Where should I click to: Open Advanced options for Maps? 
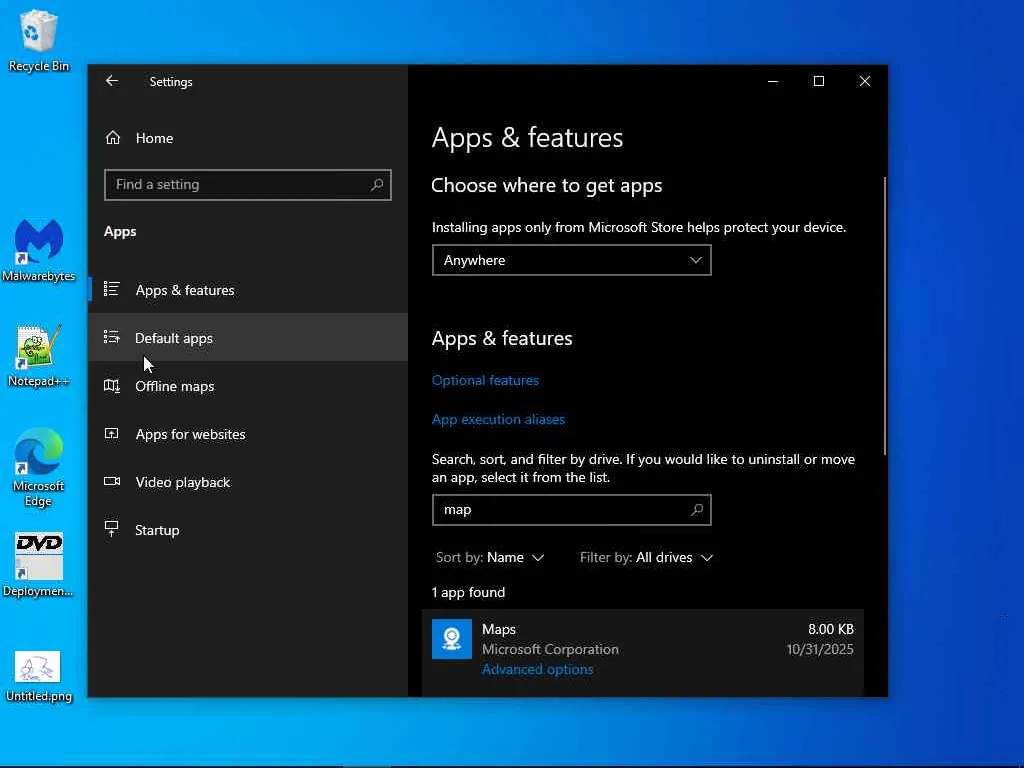pyautogui.click(x=537, y=669)
